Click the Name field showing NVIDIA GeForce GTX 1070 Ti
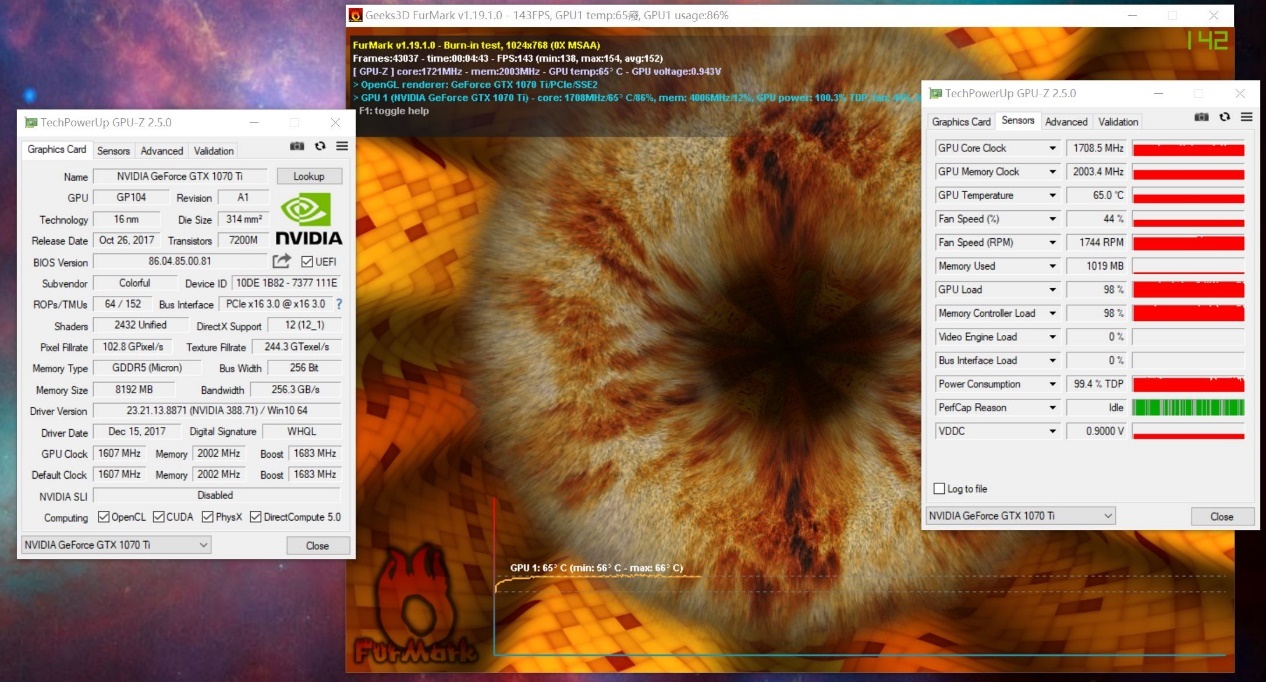This screenshot has width=1266, height=682. click(x=181, y=176)
